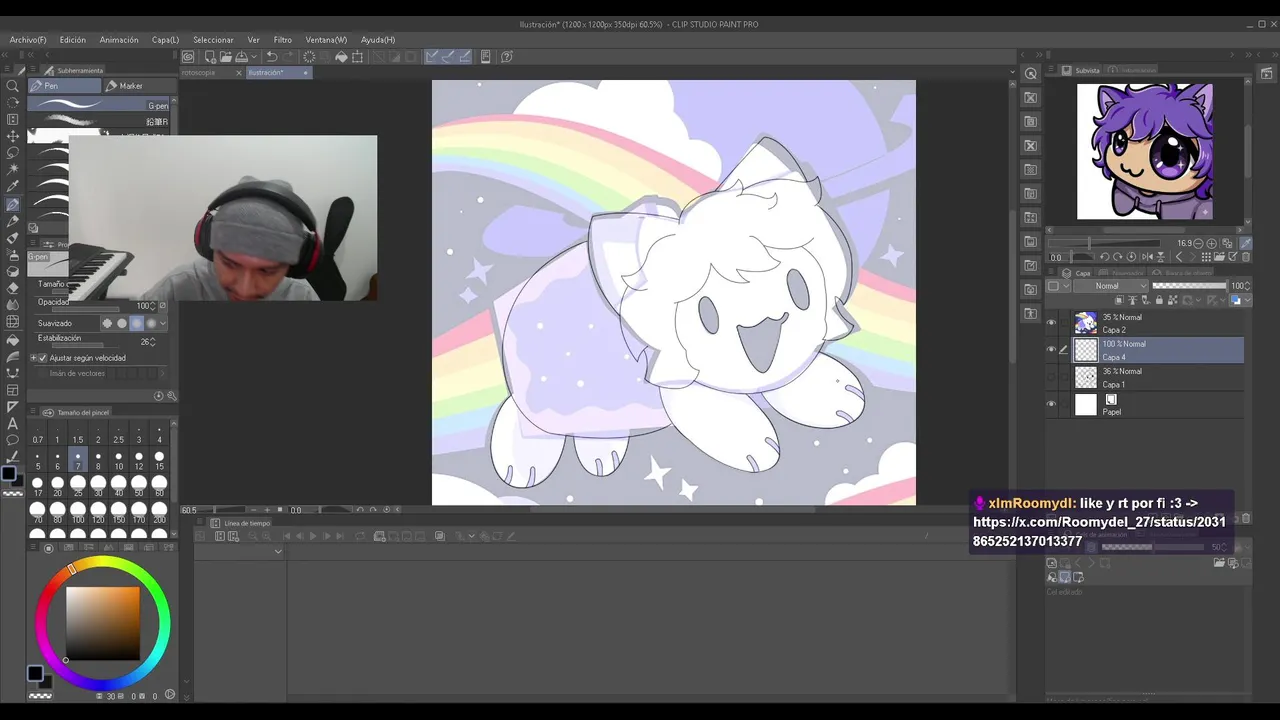This screenshot has width=1280, height=720.
Task: Select the Eraser tool in the toolbox
Action: [13, 288]
